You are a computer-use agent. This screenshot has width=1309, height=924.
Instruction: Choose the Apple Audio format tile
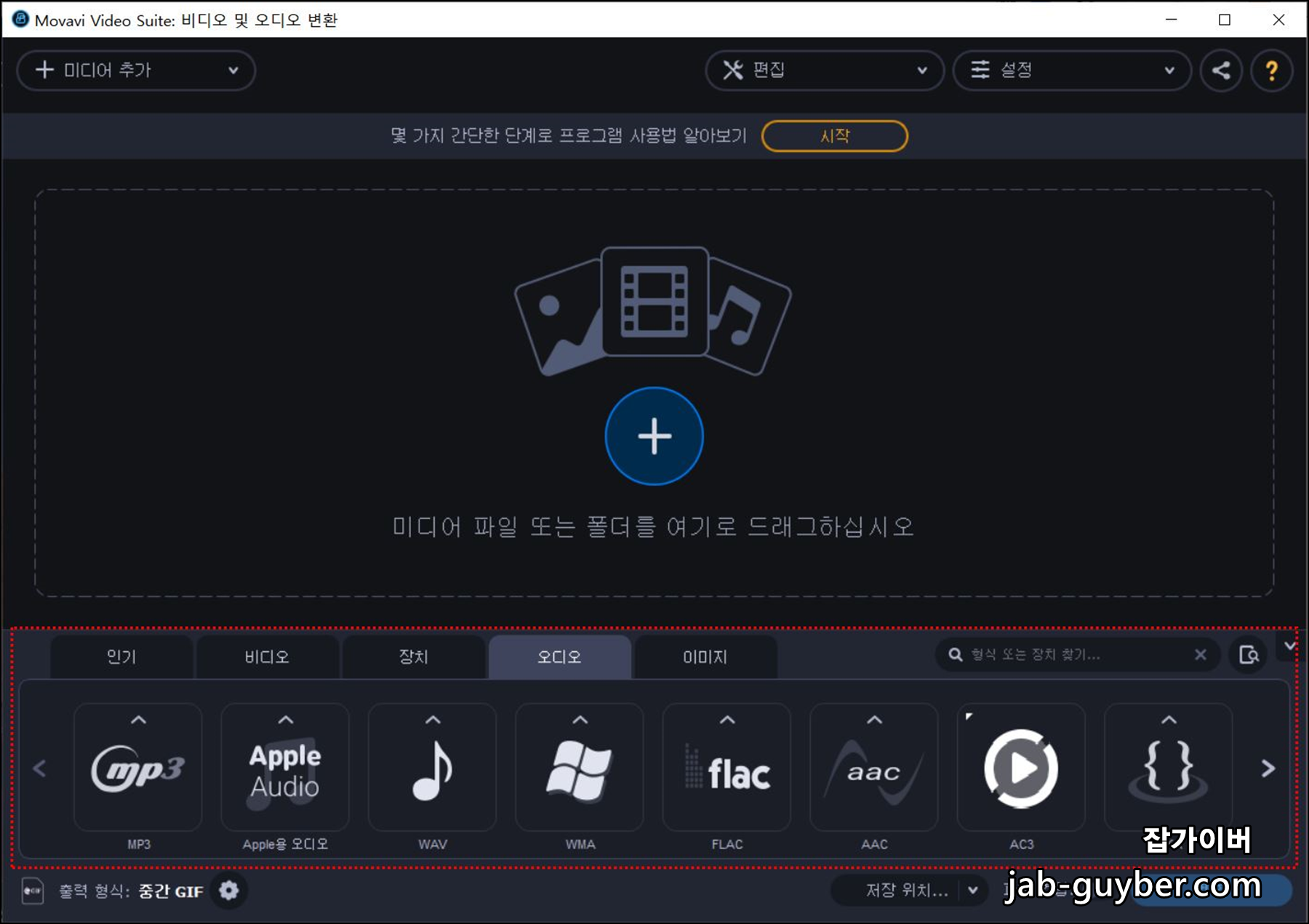(x=285, y=767)
